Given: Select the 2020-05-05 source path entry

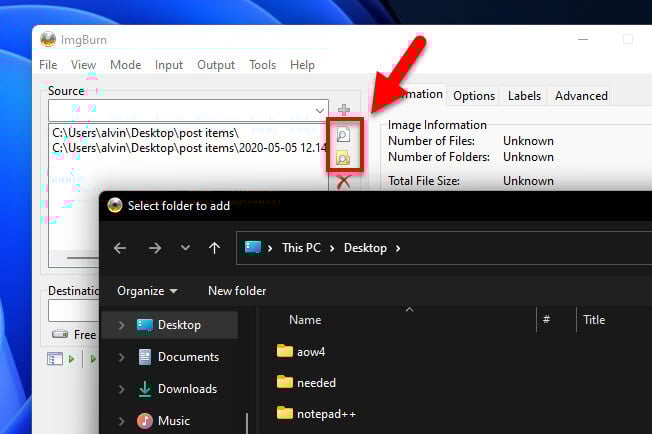Looking at the screenshot, I should pos(190,148).
